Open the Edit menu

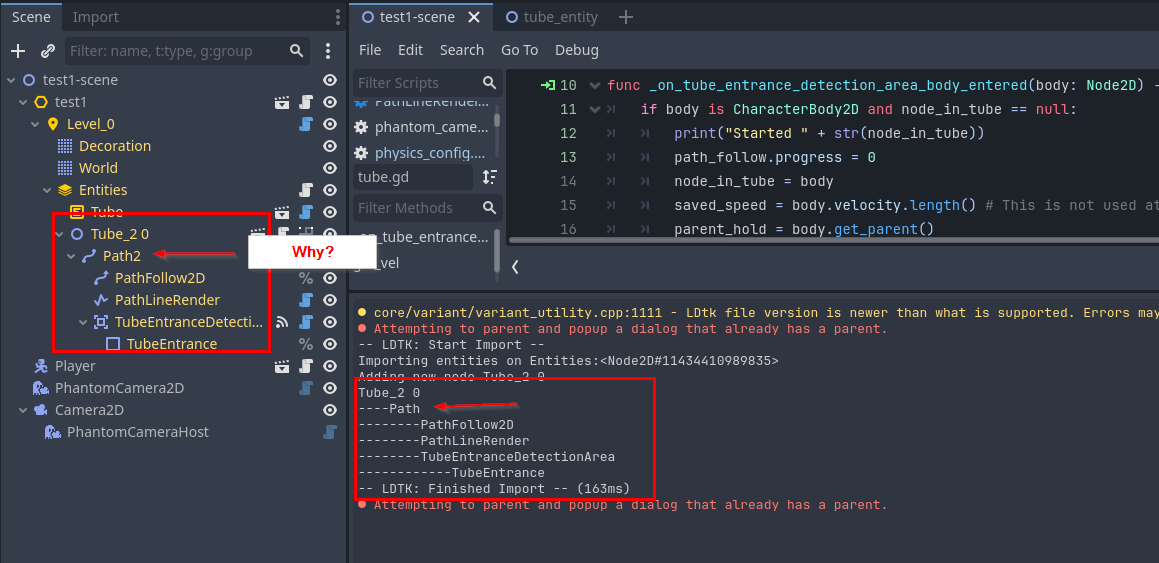click(x=410, y=50)
